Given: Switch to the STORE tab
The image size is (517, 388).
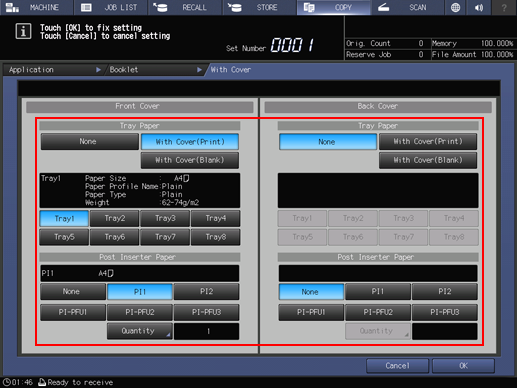Looking at the screenshot, I should [x=259, y=7].
